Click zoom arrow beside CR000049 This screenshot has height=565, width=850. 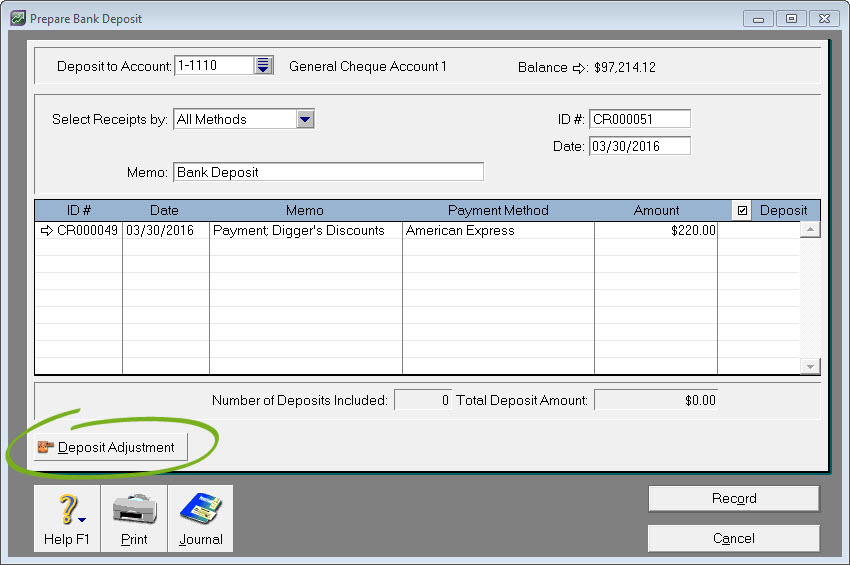[47, 230]
